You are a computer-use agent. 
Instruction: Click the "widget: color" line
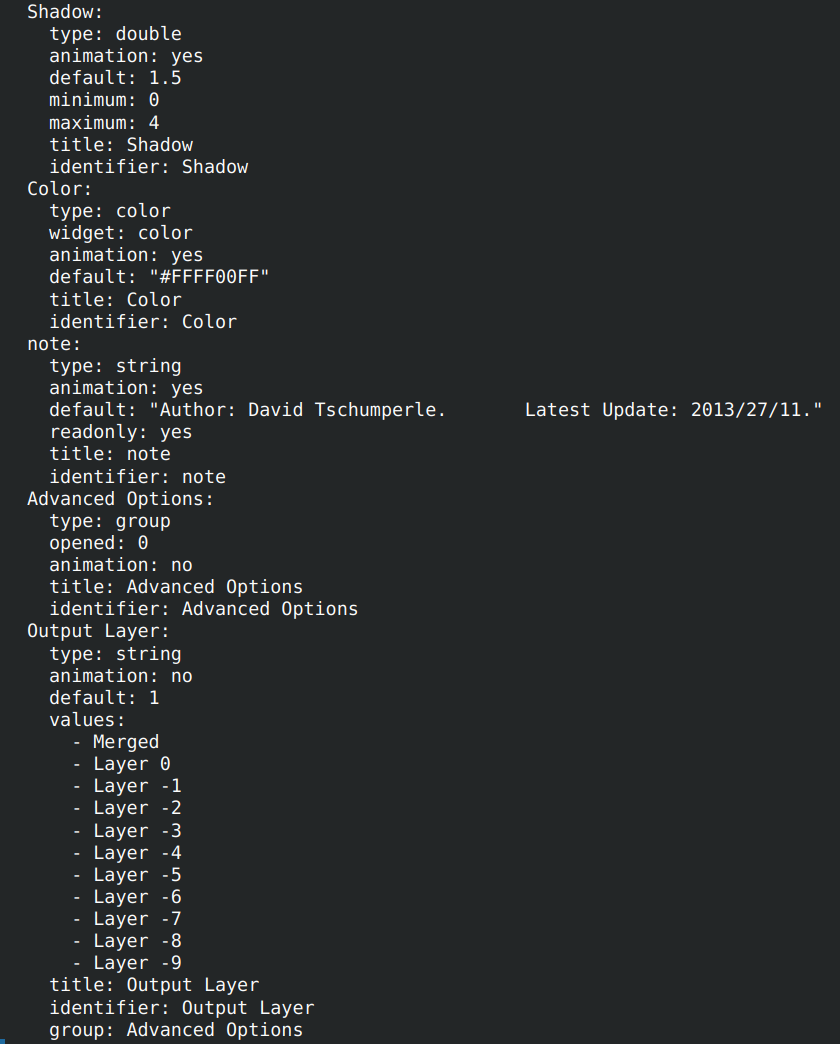pyautogui.click(x=120, y=233)
